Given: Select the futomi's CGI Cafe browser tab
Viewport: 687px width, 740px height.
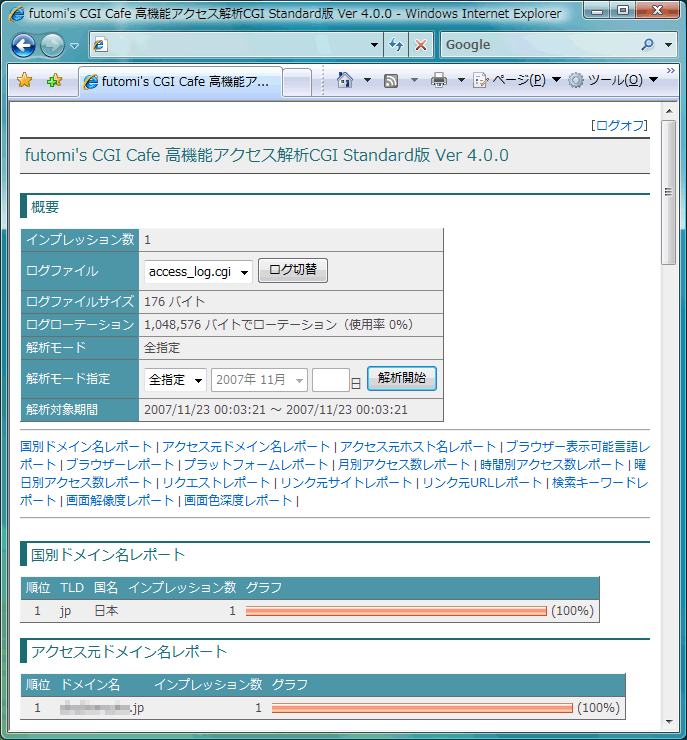Looking at the screenshot, I should (181, 82).
